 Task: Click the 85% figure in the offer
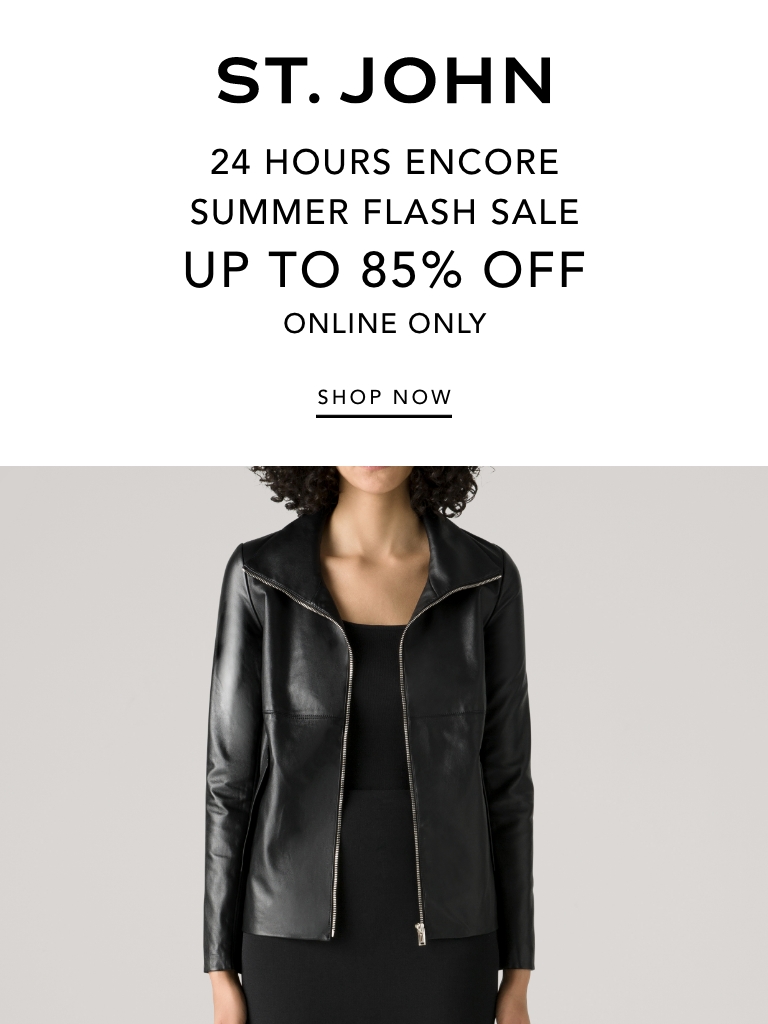(x=411, y=269)
